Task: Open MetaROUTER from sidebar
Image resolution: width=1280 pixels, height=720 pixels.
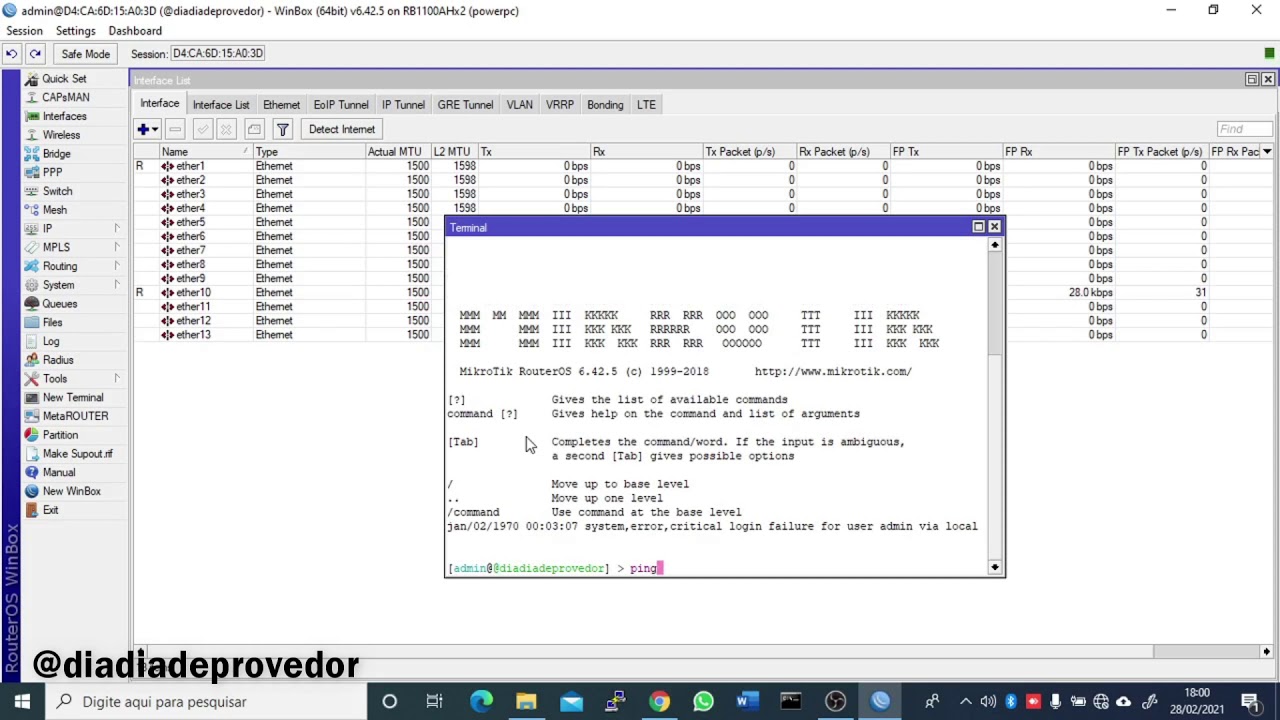Action: (x=75, y=416)
